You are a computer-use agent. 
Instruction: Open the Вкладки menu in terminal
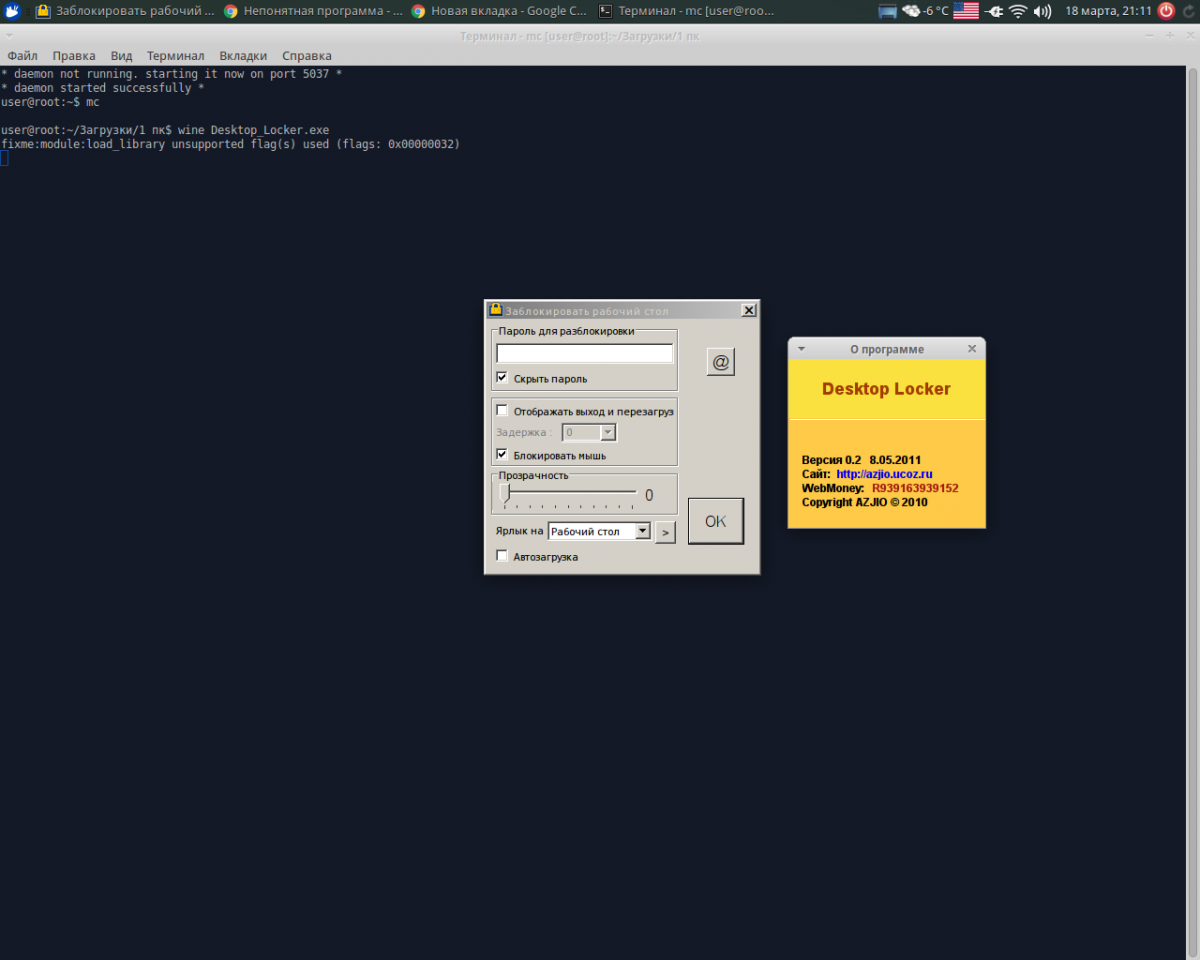point(243,56)
